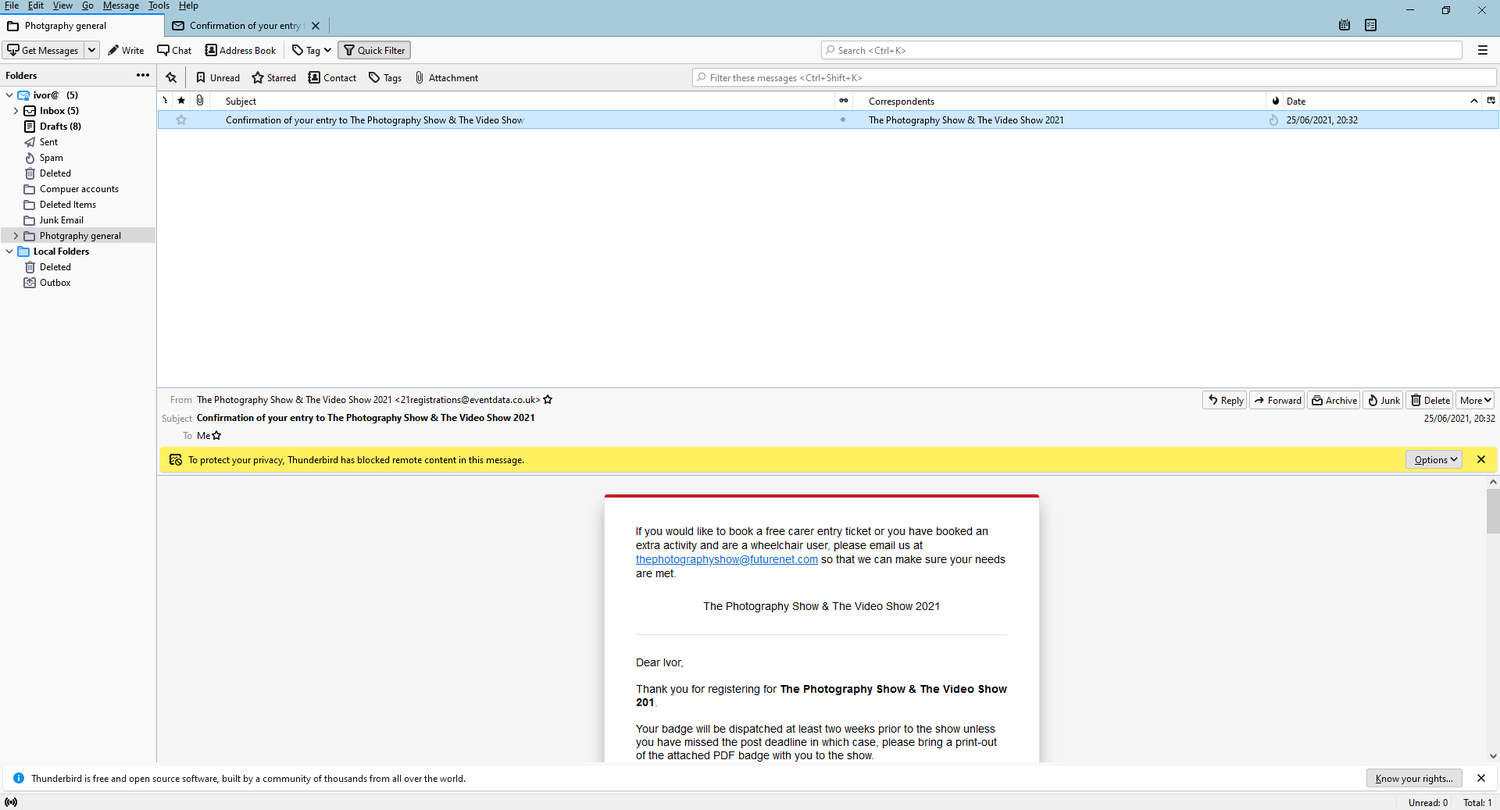Open the Get Messages dropdown arrow
The width and height of the screenshot is (1500, 810).
click(92, 50)
